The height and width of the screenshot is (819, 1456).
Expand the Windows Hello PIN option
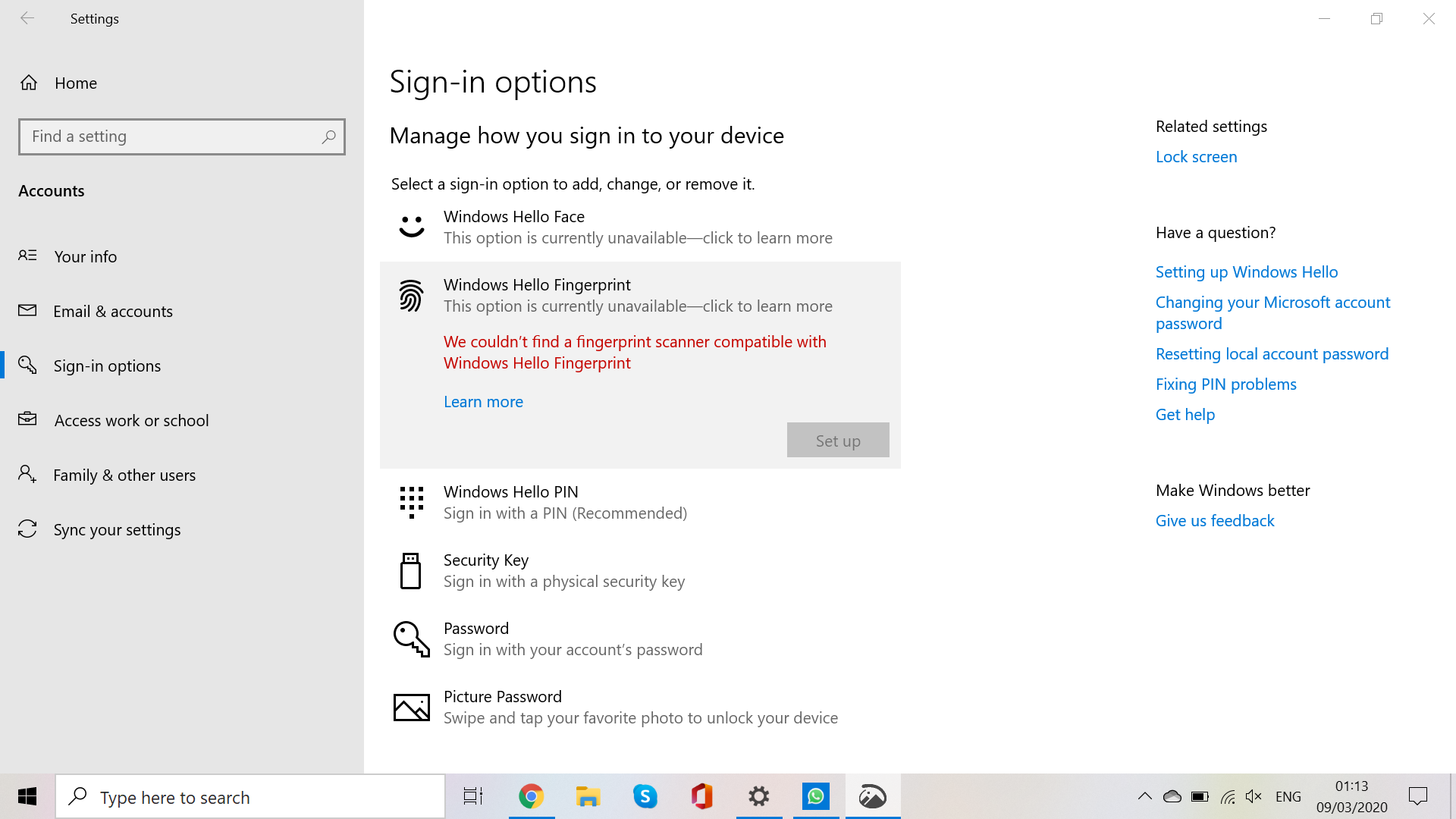[x=640, y=502]
